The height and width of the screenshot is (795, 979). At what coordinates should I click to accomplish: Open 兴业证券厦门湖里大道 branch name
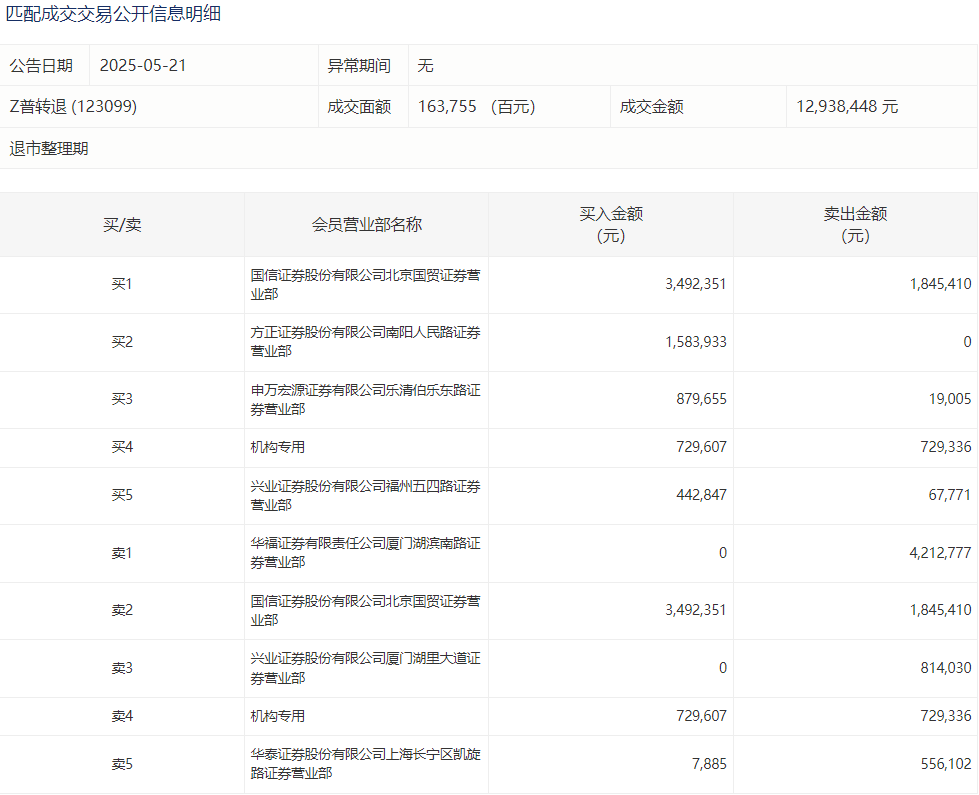tap(365, 668)
